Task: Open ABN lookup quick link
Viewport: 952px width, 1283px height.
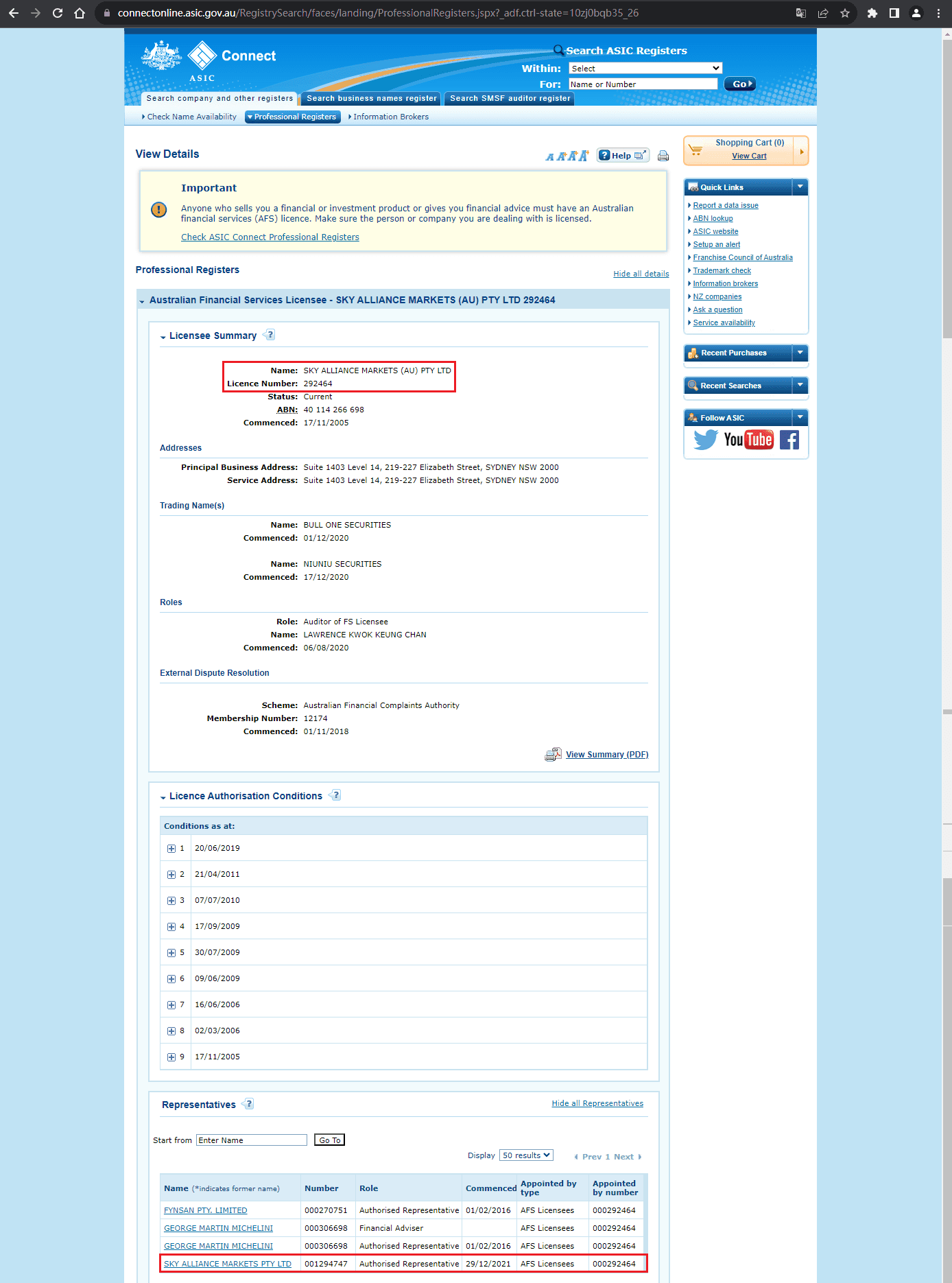Action: [x=713, y=218]
